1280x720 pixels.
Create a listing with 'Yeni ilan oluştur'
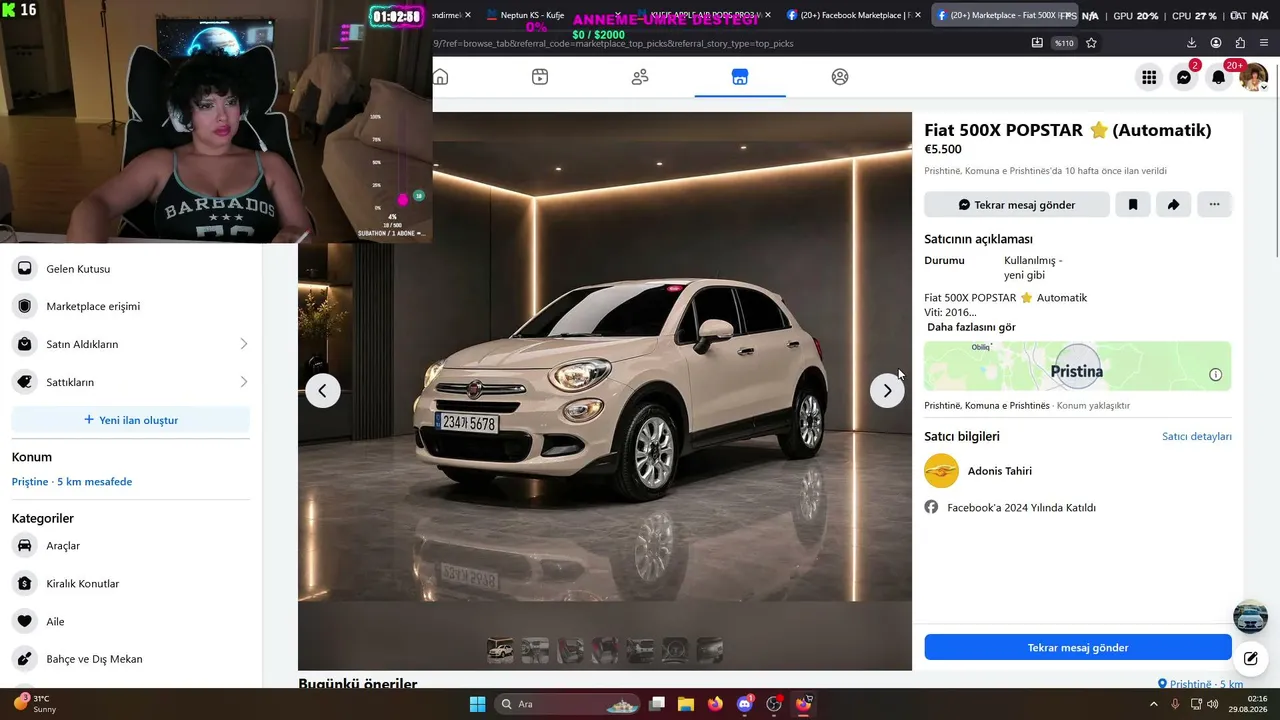[131, 420]
